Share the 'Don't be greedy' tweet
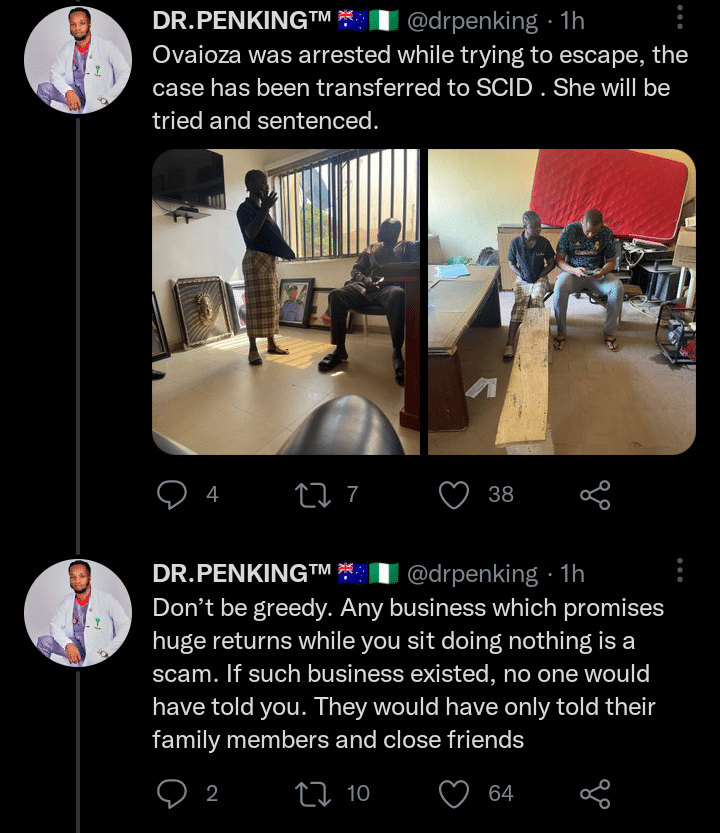 point(595,793)
